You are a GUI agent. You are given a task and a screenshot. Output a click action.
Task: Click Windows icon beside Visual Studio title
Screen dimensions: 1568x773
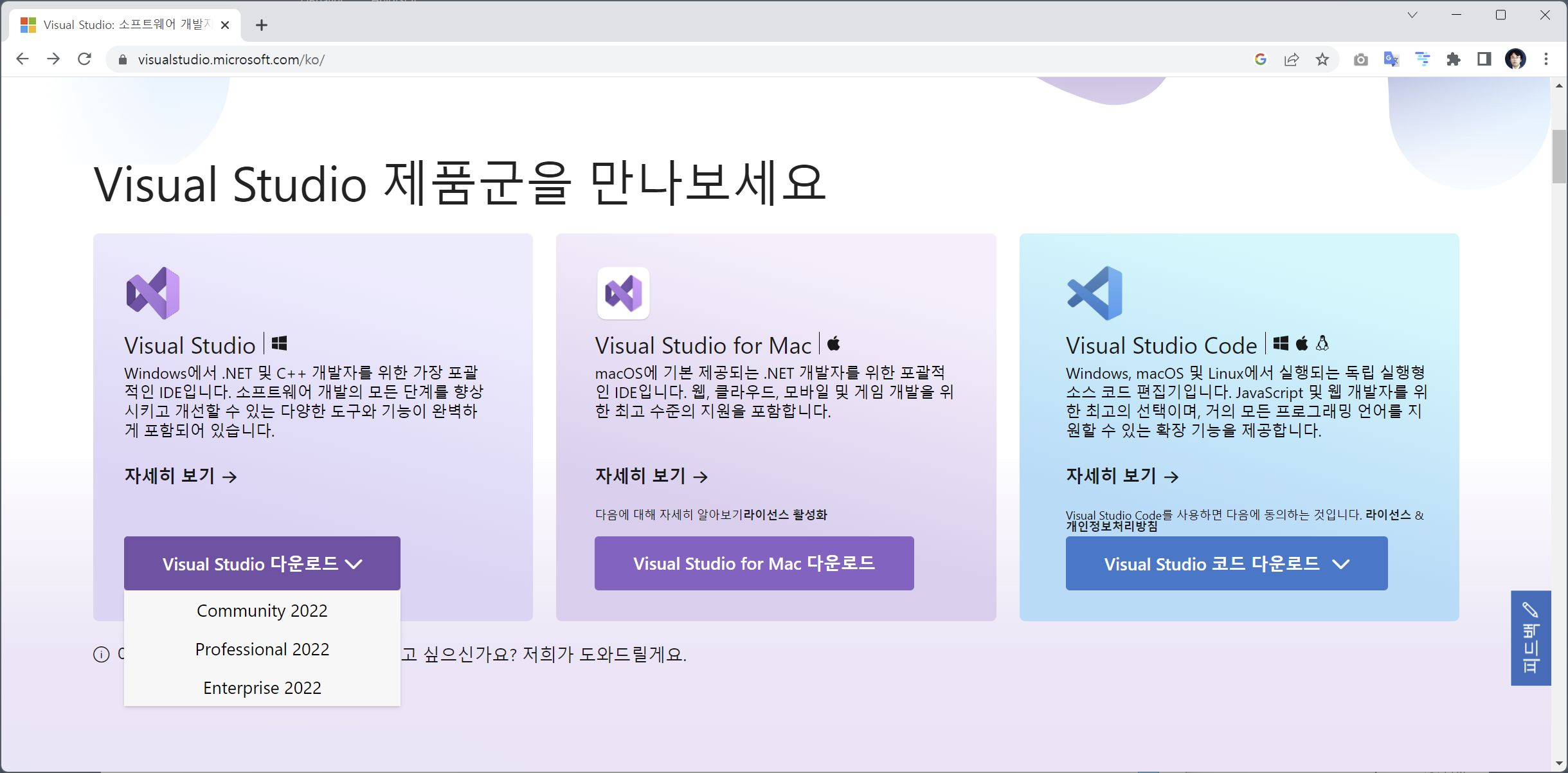coord(279,343)
